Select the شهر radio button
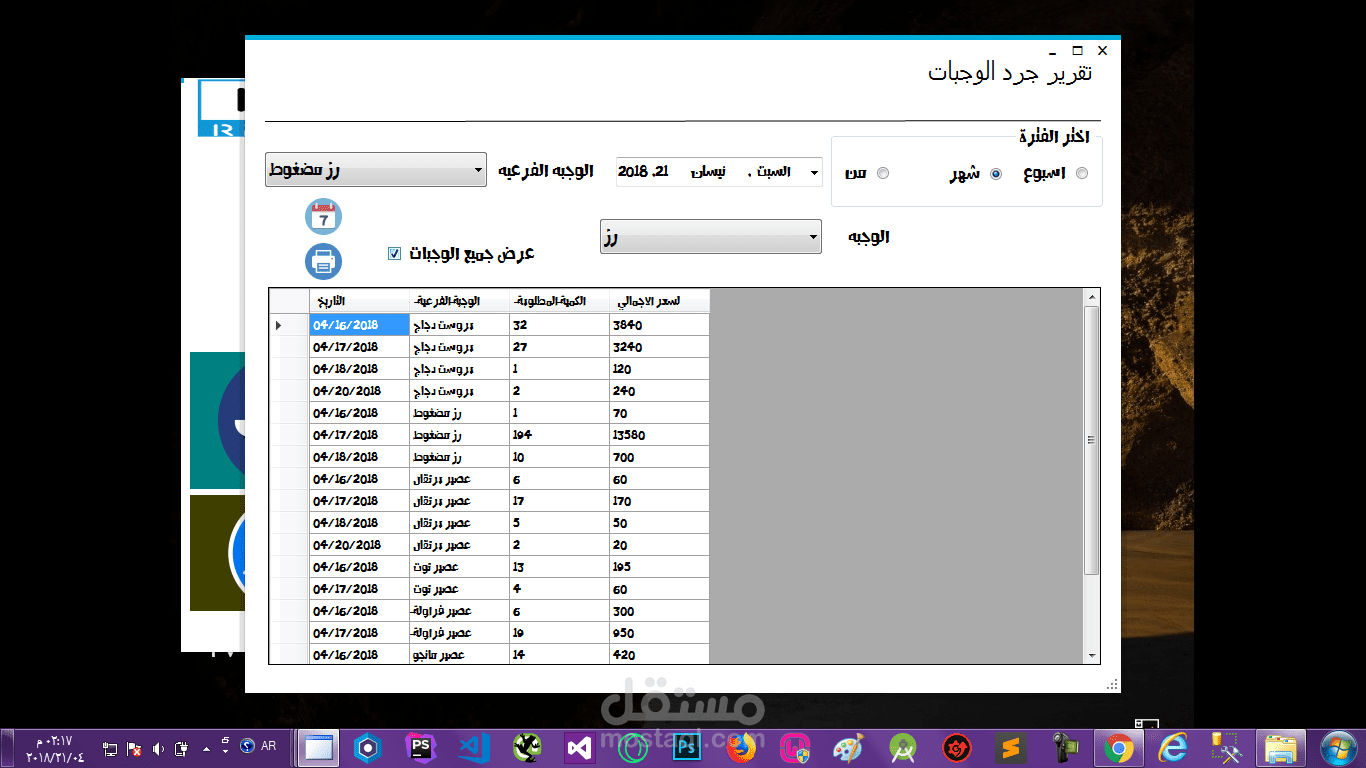The height and width of the screenshot is (768, 1366). coord(995,173)
